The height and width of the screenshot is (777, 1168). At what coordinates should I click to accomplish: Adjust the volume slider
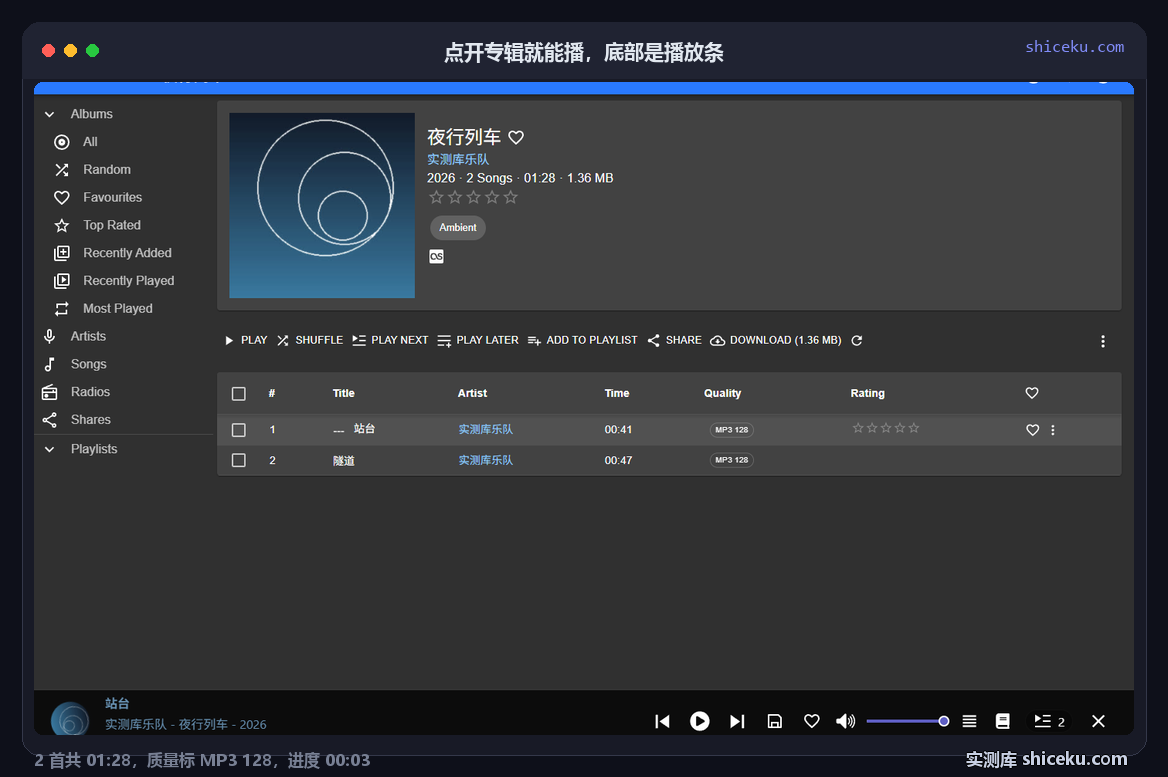907,721
